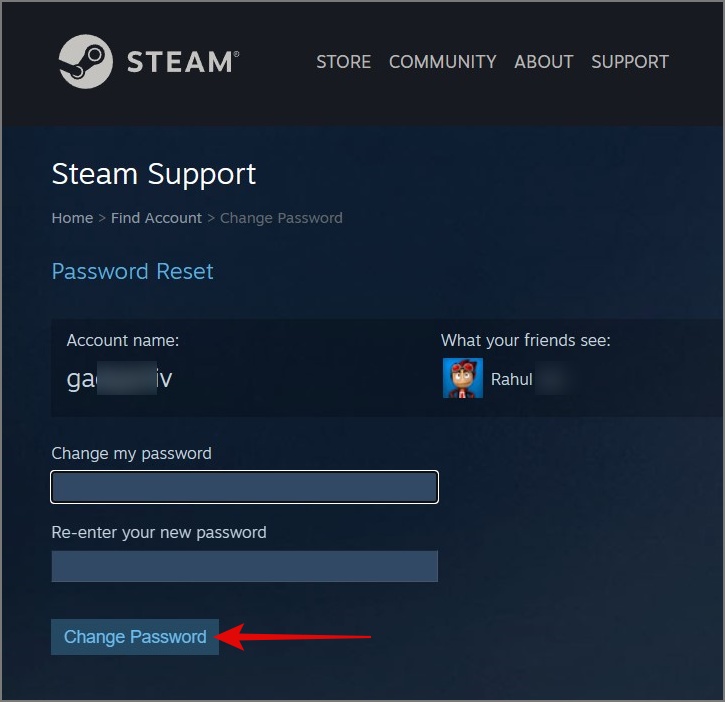This screenshot has width=725, height=702.
Task: Open the COMMUNITY menu
Action: 442,62
